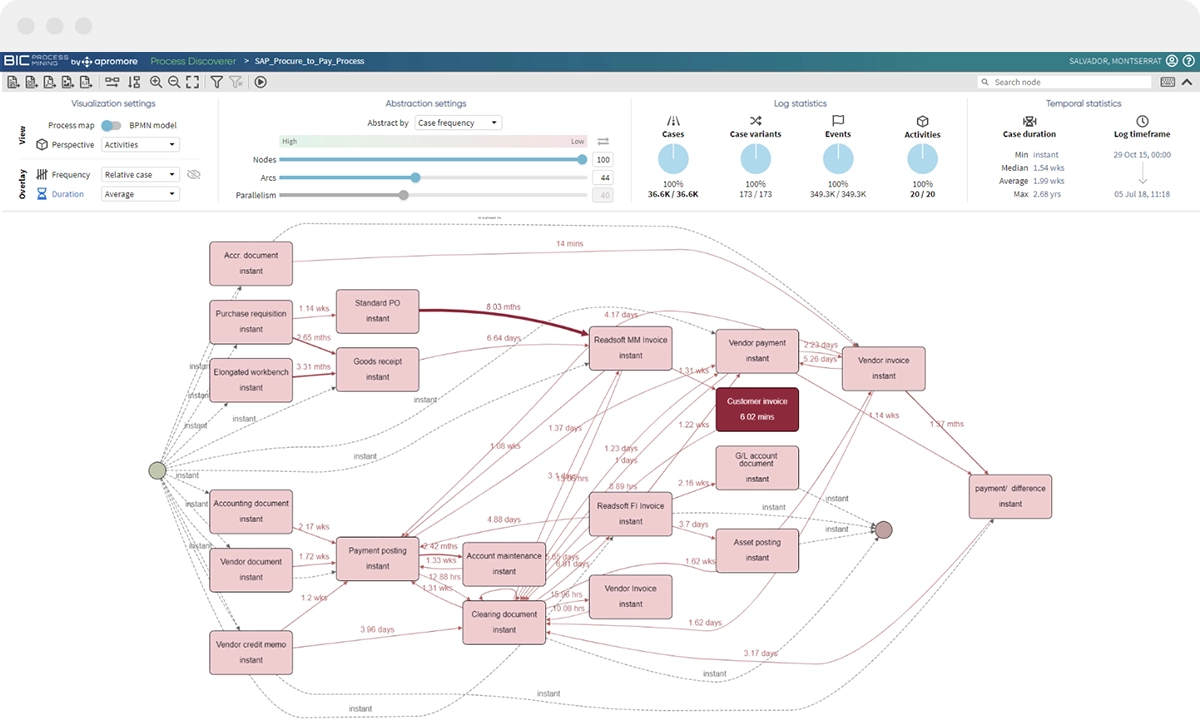
Task: Click the Case variants pie chart
Action: (x=755, y=159)
